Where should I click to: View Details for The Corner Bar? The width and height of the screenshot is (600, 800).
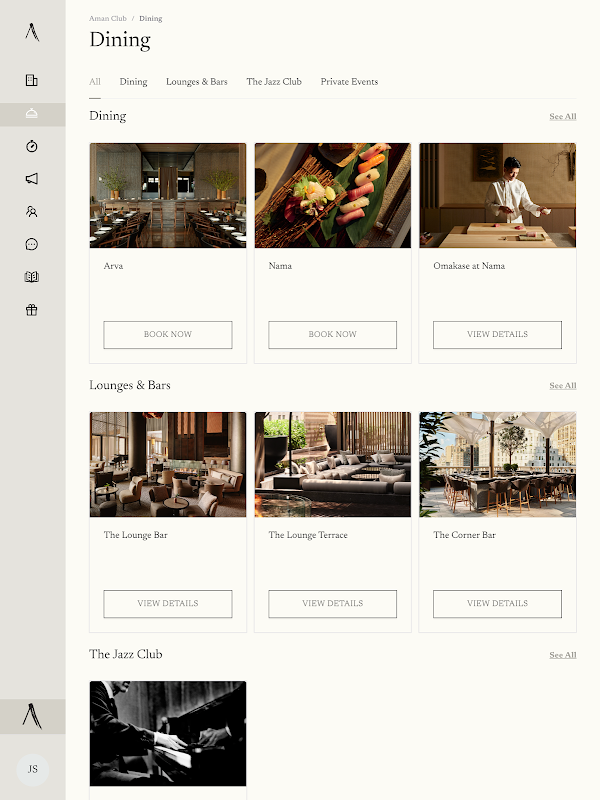click(x=497, y=604)
